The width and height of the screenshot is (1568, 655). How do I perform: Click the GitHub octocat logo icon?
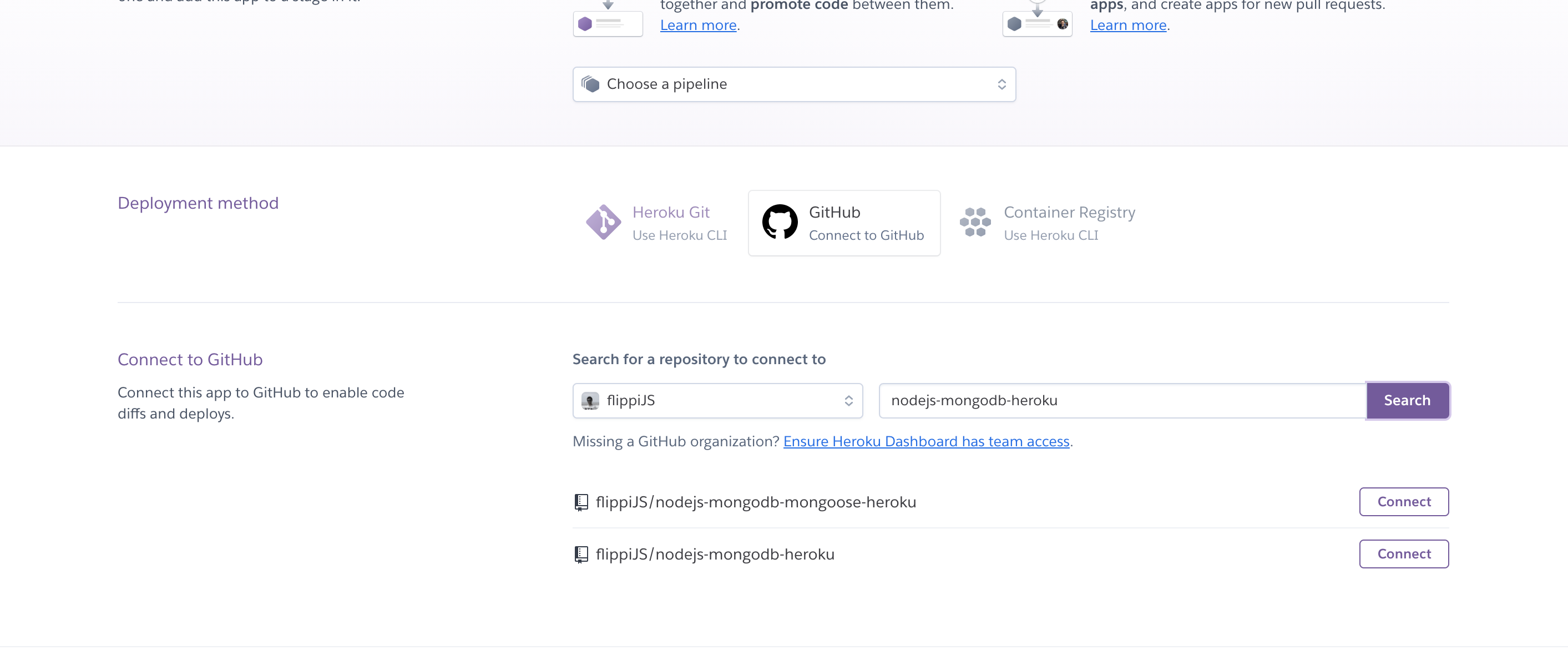[x=780, y=222]
